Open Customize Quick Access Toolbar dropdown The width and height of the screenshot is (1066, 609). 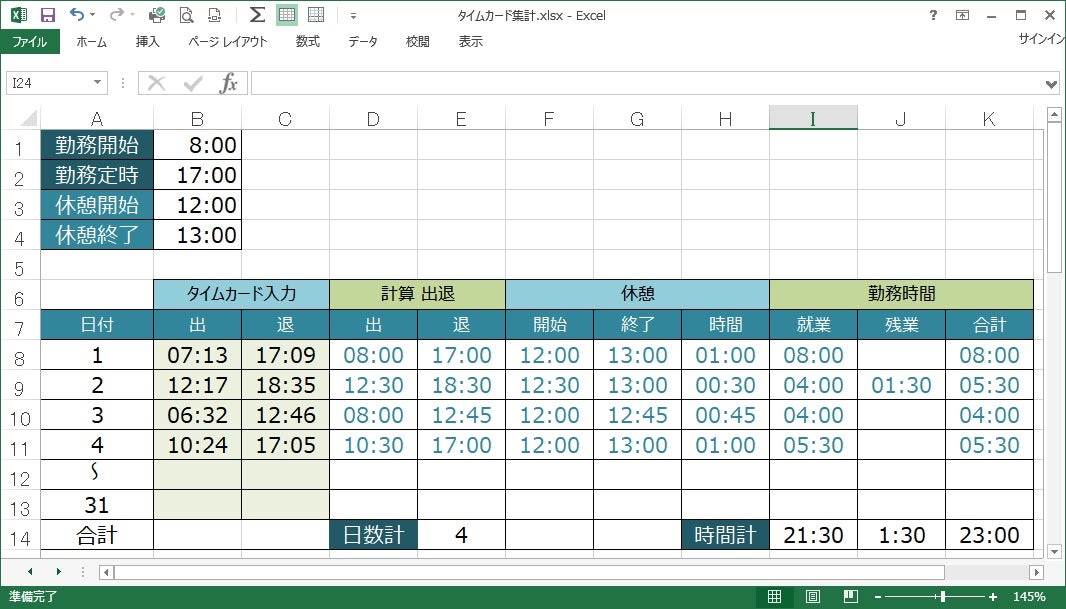353,16
